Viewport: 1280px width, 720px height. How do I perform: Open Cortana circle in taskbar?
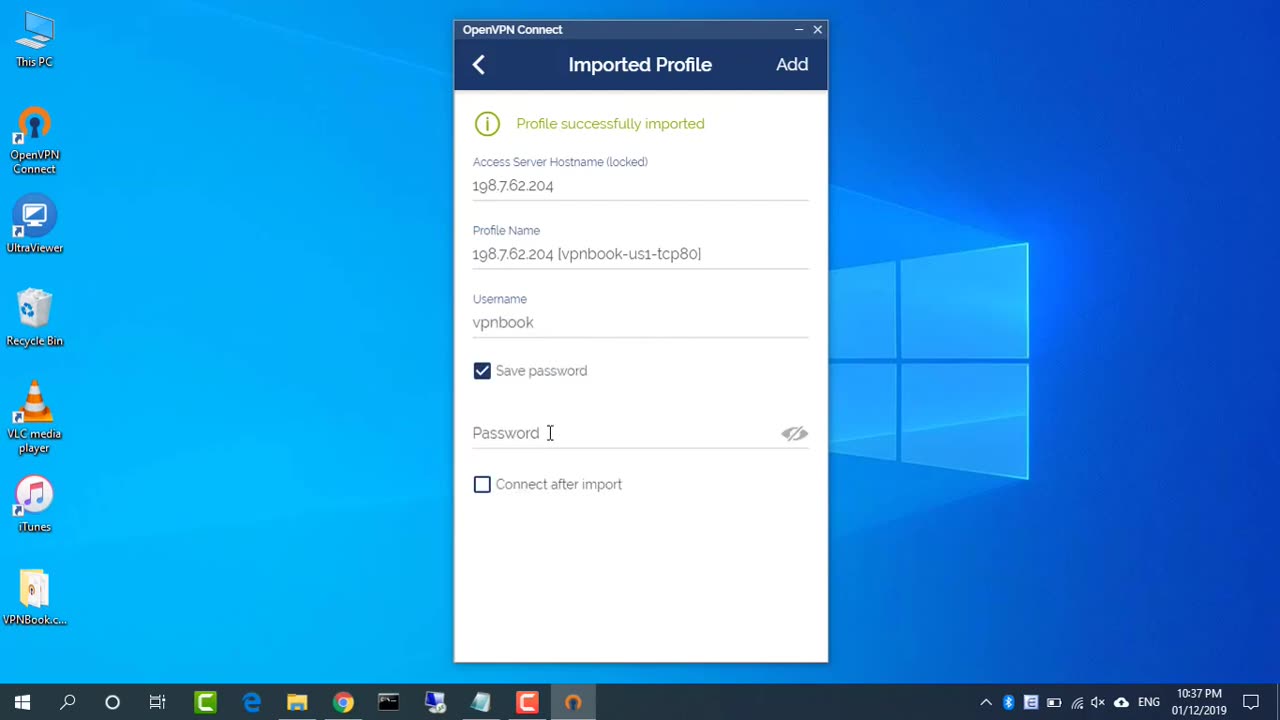pos(112,702)
